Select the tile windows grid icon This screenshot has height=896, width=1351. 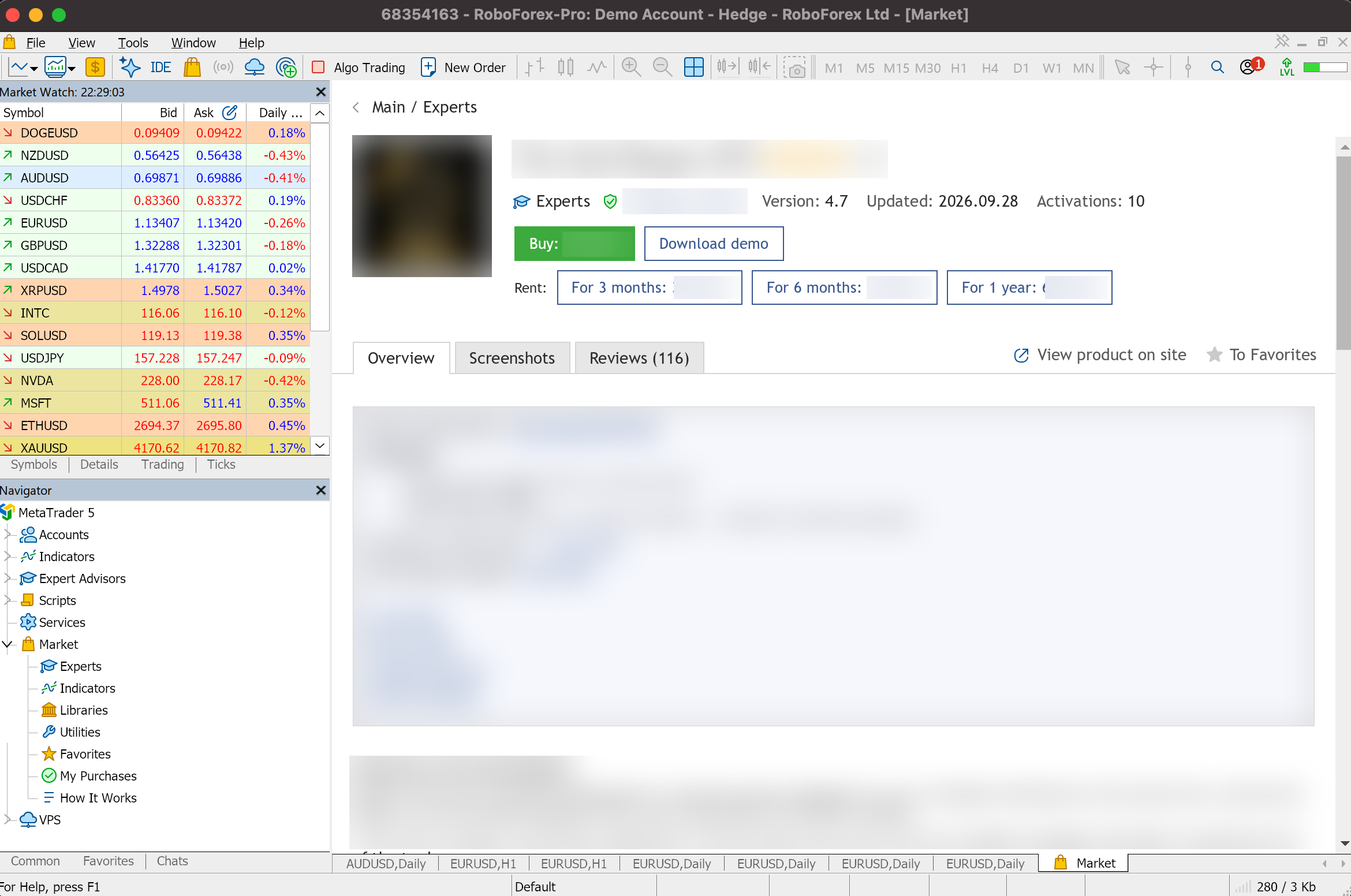(693, 68)
